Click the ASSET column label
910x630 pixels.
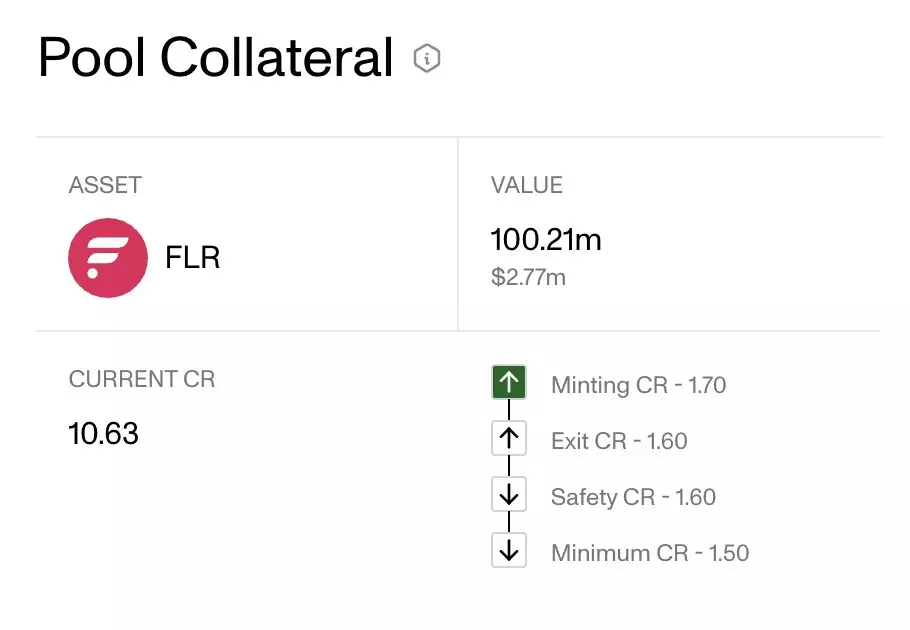(x=105, y=186)
